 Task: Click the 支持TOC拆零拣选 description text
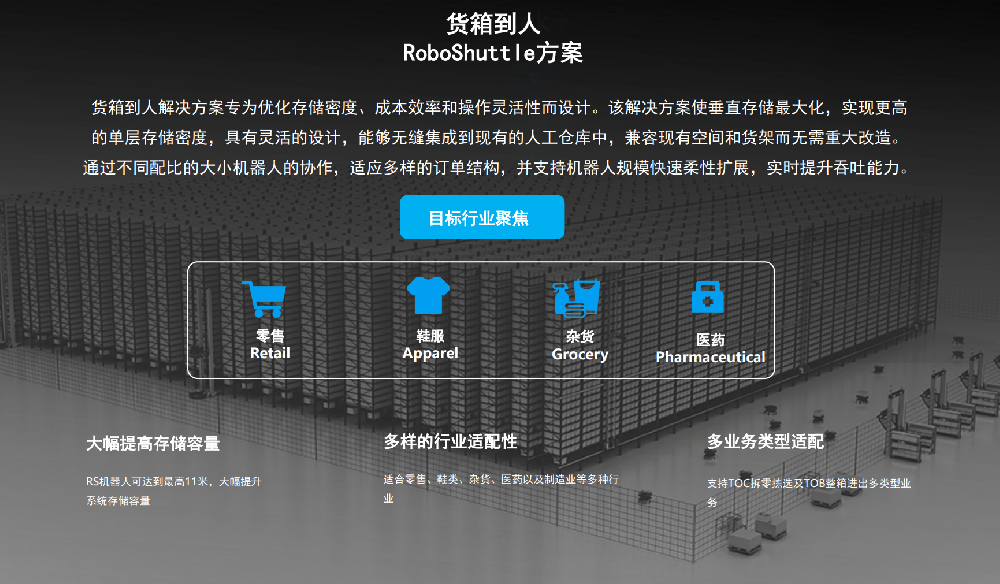point(808,482)
